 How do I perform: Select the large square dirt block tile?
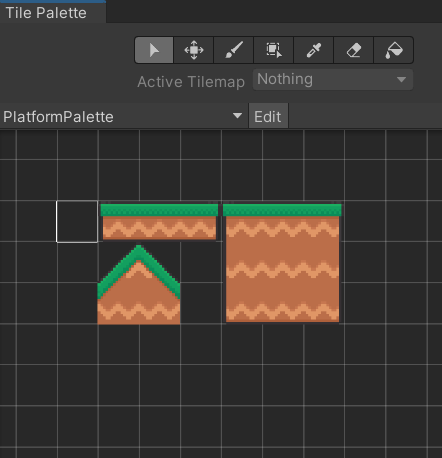(x=282, y=263)
